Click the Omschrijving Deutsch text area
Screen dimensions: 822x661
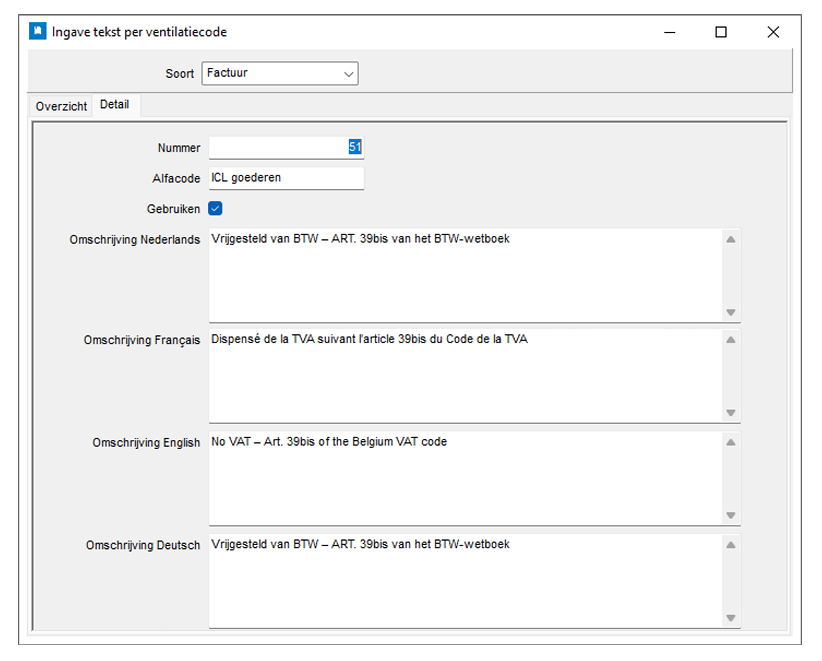466,581
